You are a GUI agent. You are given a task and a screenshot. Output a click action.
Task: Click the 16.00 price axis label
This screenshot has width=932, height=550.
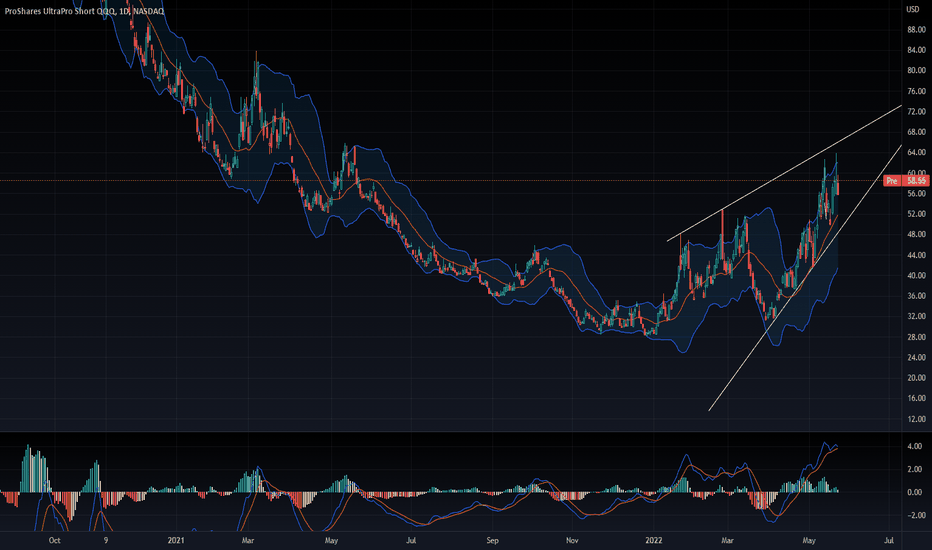point(916,398)
